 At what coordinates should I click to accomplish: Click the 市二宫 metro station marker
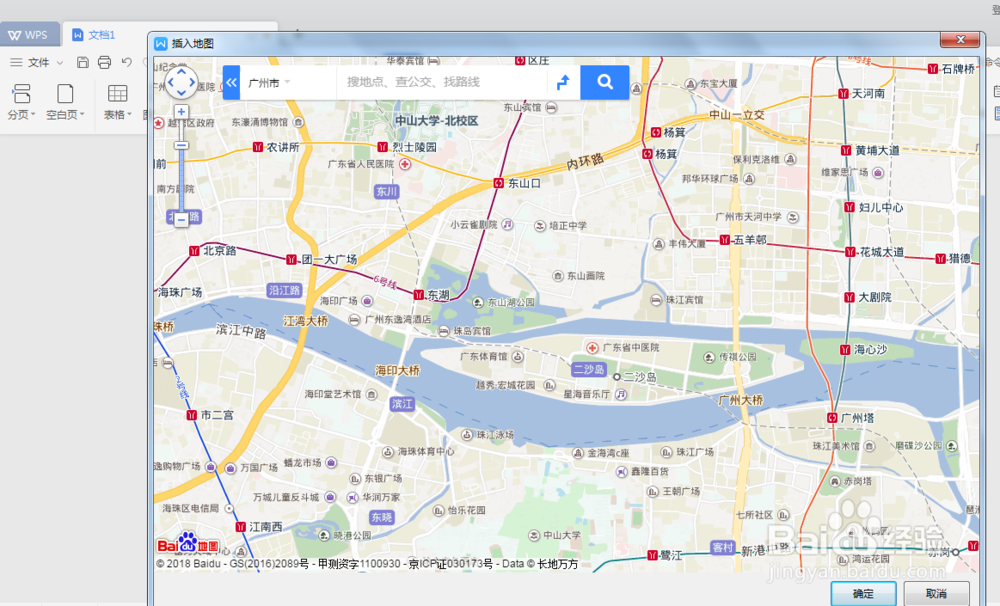[191, 415]
